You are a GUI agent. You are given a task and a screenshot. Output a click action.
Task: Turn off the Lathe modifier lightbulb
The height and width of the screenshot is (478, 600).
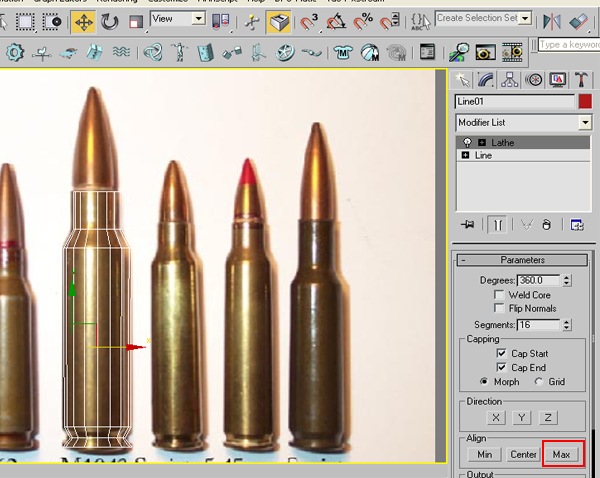click(467, 142)
